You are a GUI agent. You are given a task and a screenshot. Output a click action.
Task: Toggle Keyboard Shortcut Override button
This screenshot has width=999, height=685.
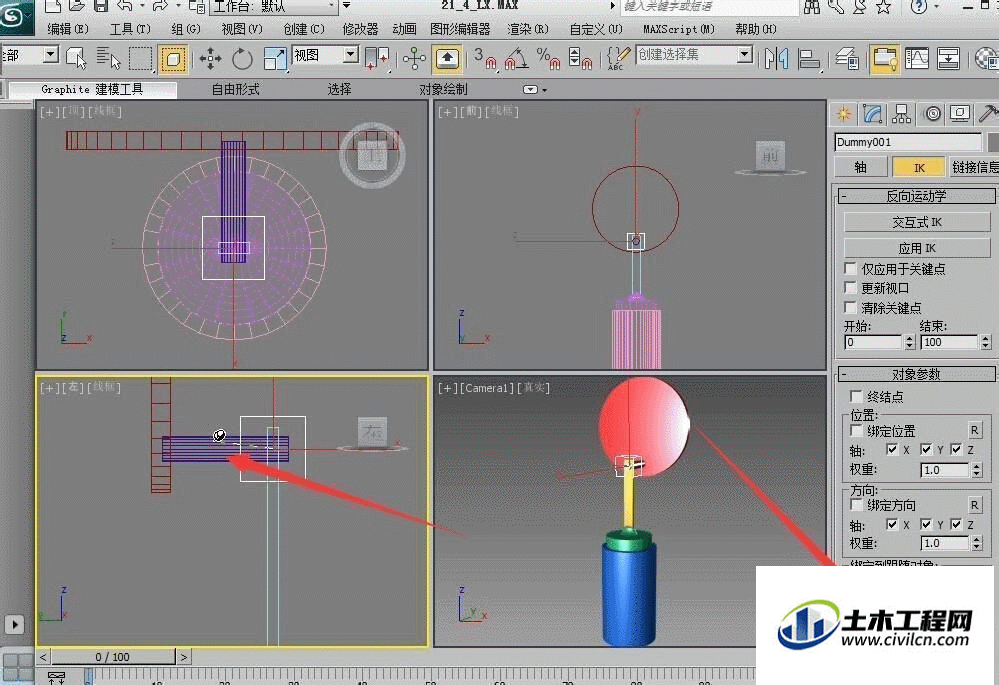click(447, 59)
